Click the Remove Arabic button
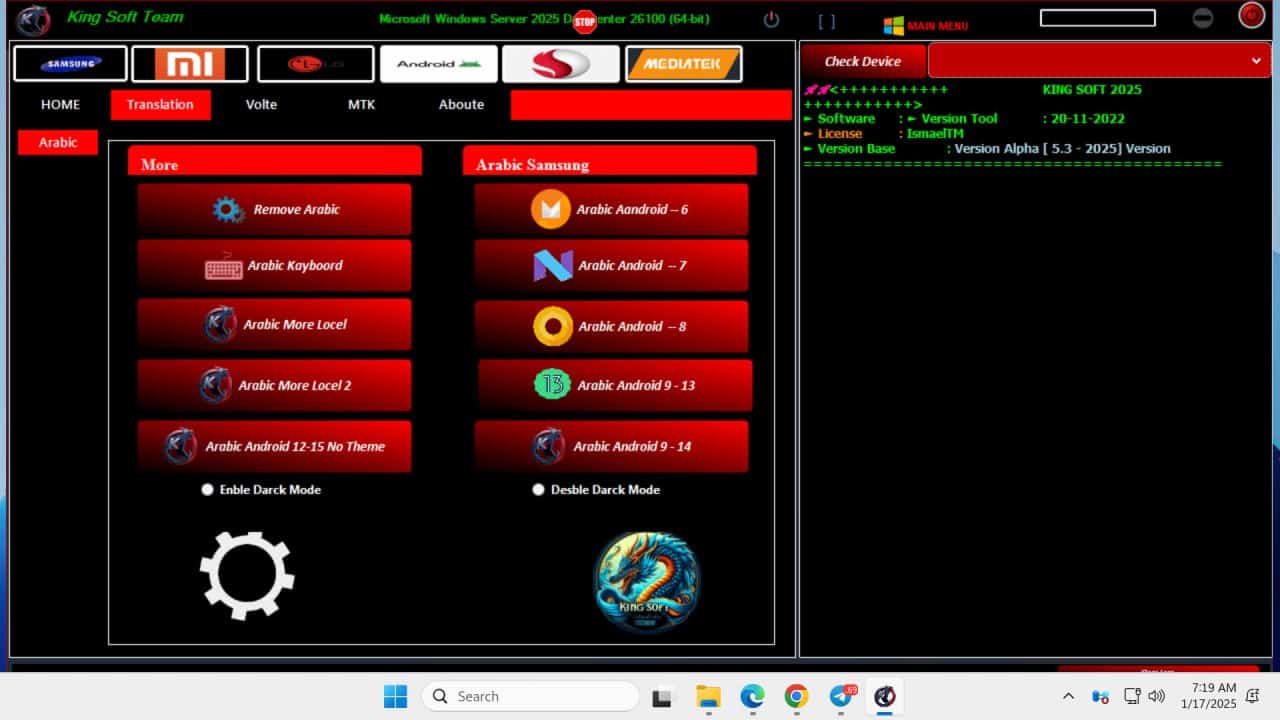Viewport: 1280px width, 720px height. (274, 209)
